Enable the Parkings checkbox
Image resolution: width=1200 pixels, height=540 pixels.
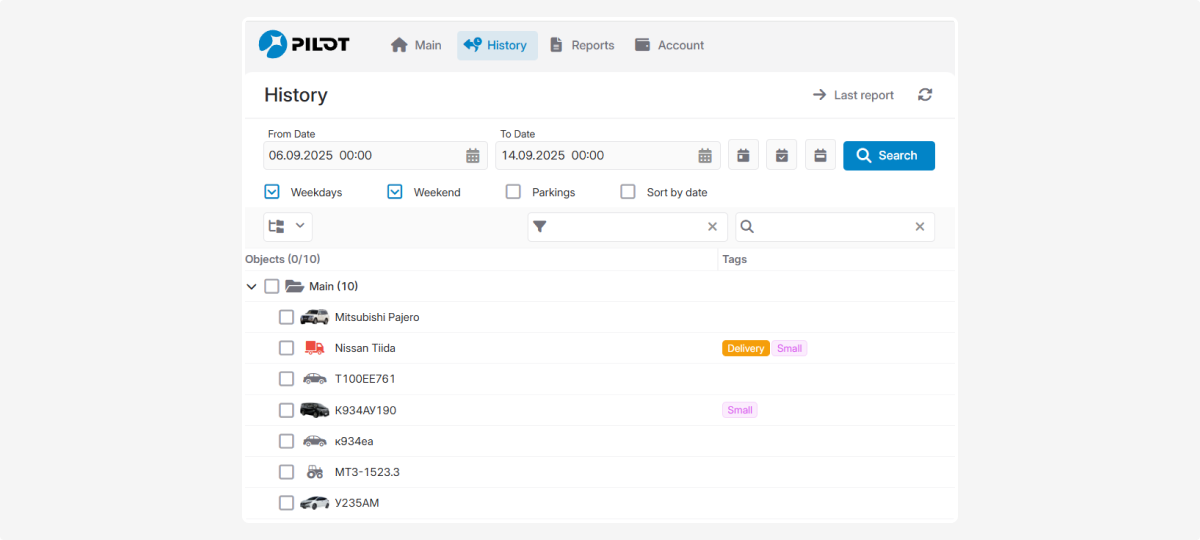coord(513,192)
